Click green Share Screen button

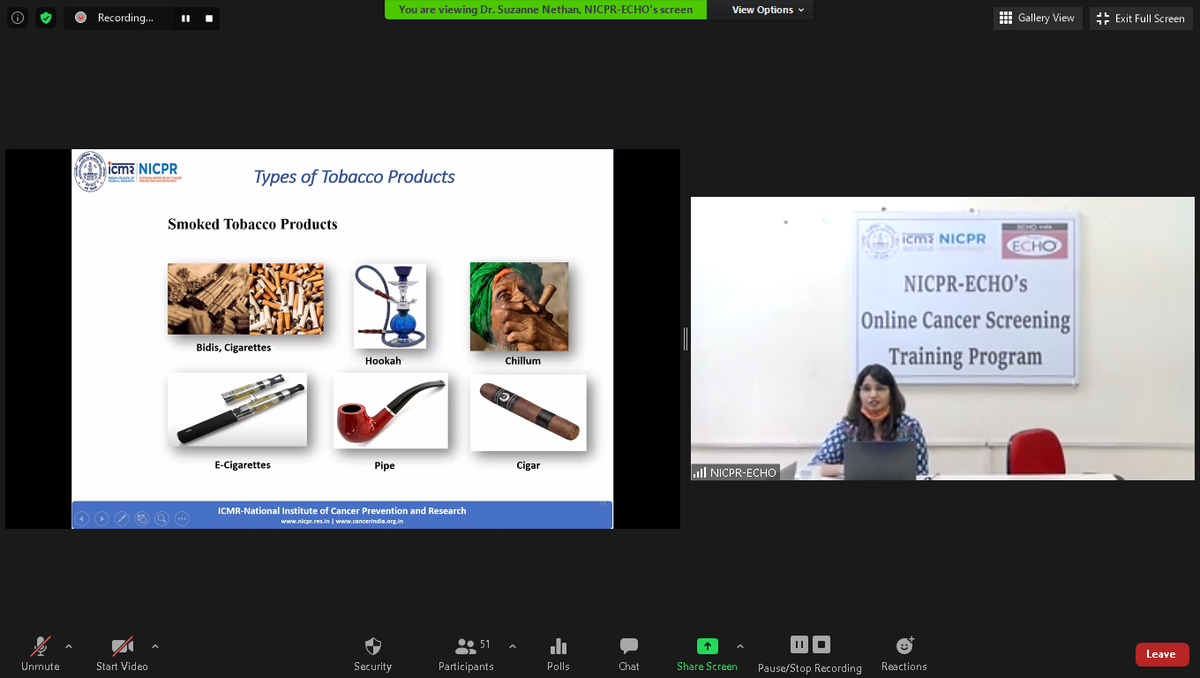coord(707,654)
